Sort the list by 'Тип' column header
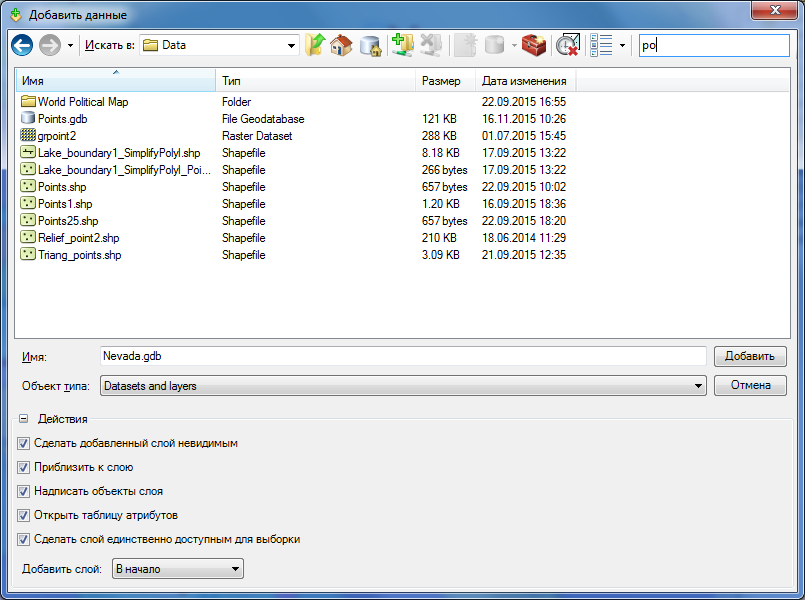 [x=315, y=81]
